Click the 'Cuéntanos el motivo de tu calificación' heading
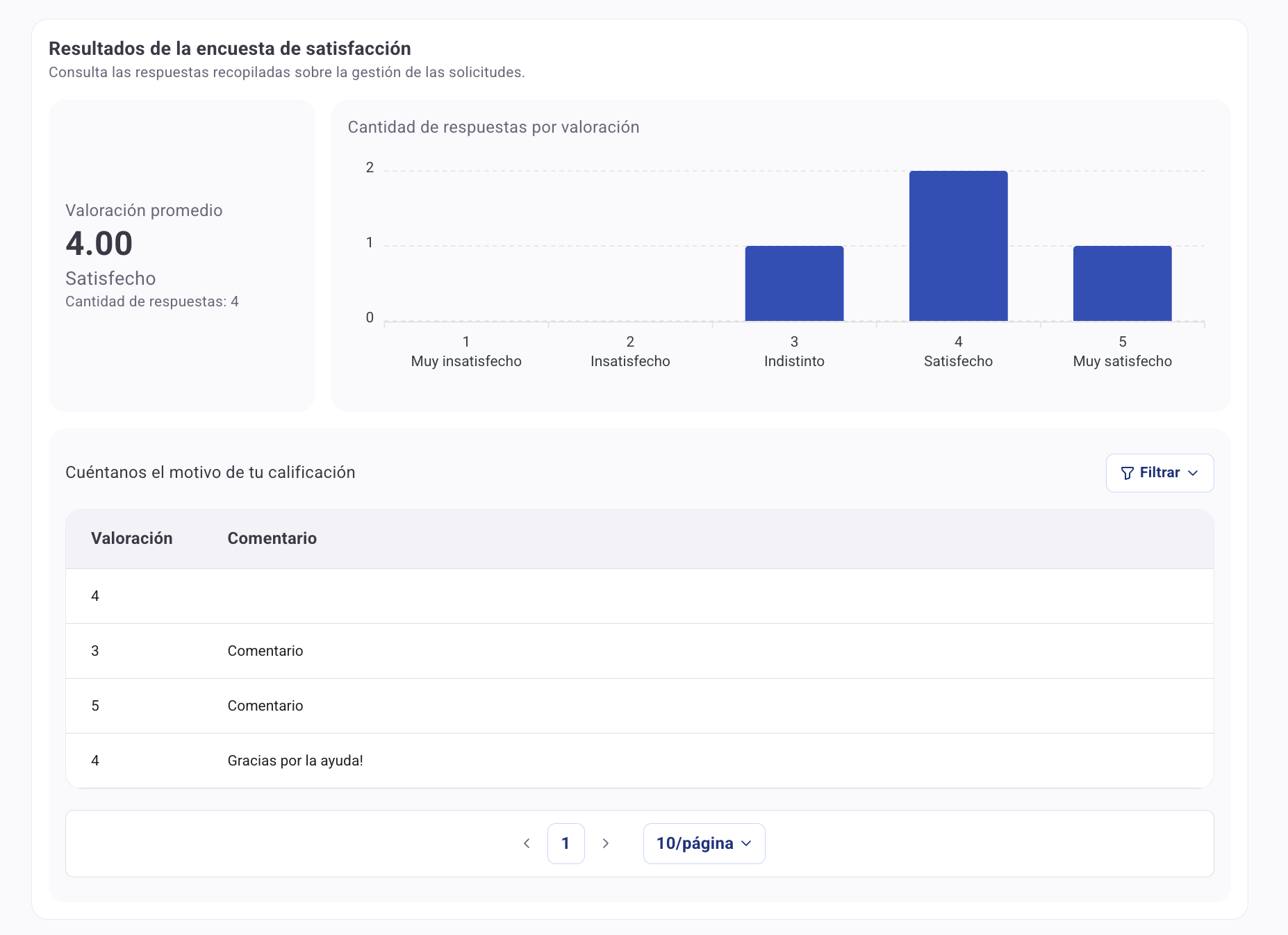The width and height of the screenshot is (1288, 935). [x=210, y=472]
